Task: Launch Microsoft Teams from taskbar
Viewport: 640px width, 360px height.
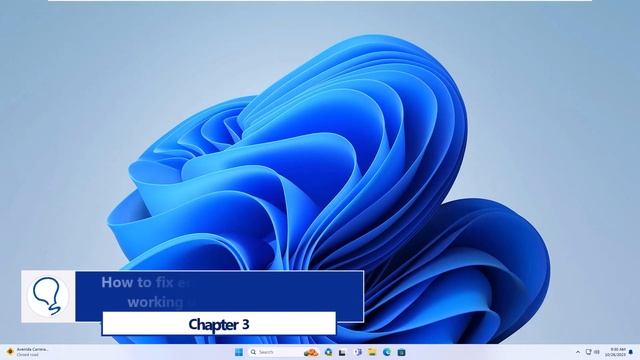Action: 358,352
